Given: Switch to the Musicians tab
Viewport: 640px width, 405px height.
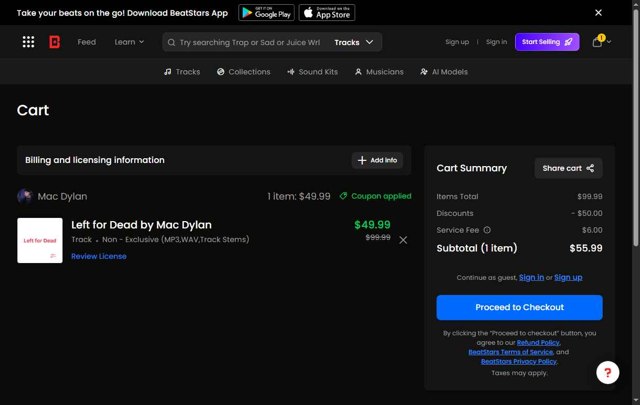Looking at the screenshot, I should [x=379, y=72].
